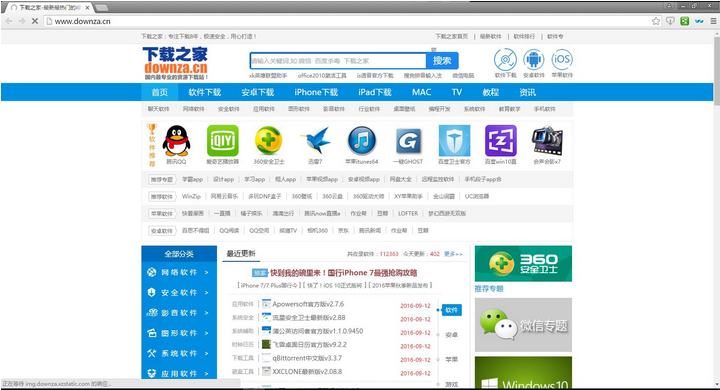The height and width of the screenshot is (390, 720).
Task: Switch to the 苹果 tab in recent updates
Action: pos(451,359)
